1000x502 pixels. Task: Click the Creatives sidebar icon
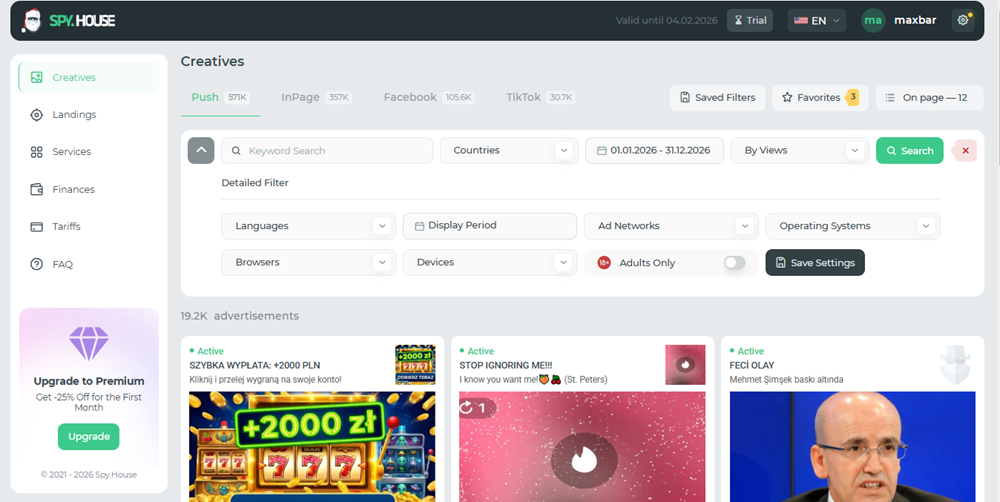pos(37,77)
